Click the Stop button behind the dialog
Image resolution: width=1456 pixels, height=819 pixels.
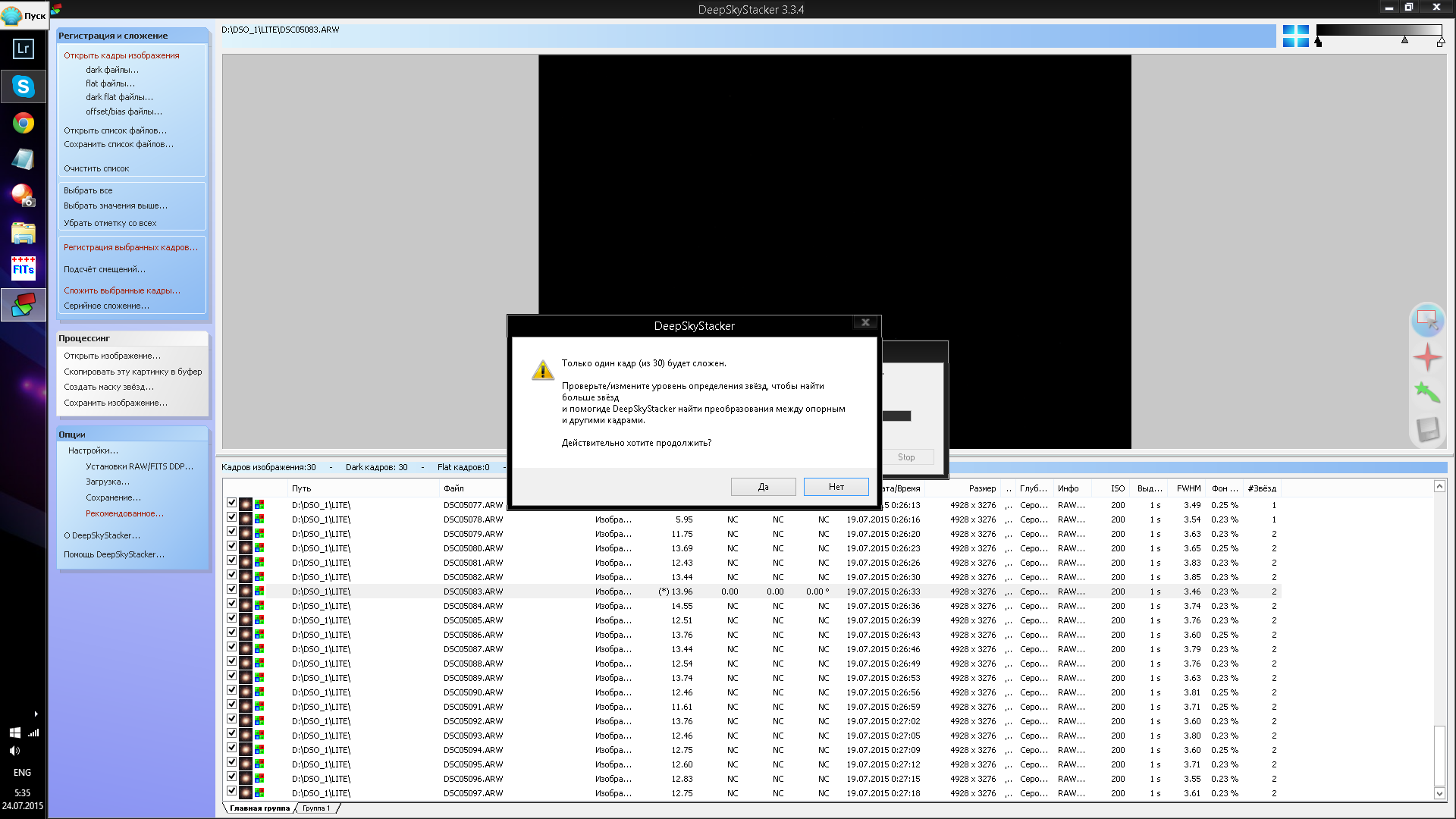tap(906, 457)
